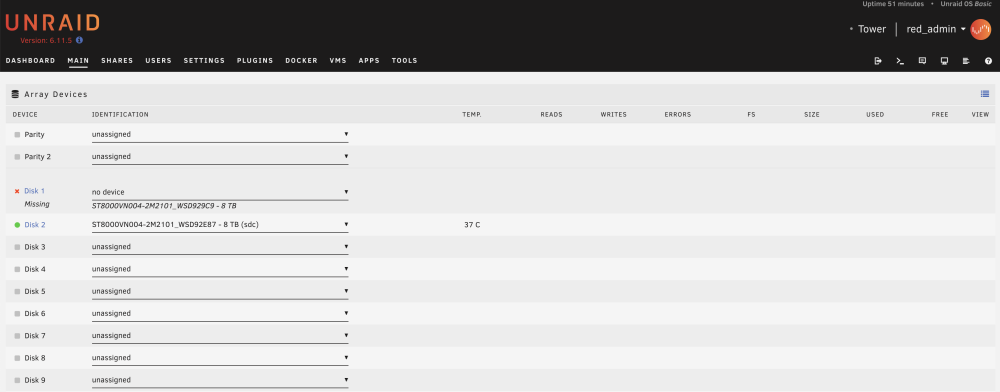The height and width of the screenshot is (392, 1000).
Task: Click the Identification column header
Action: [120, 115]
